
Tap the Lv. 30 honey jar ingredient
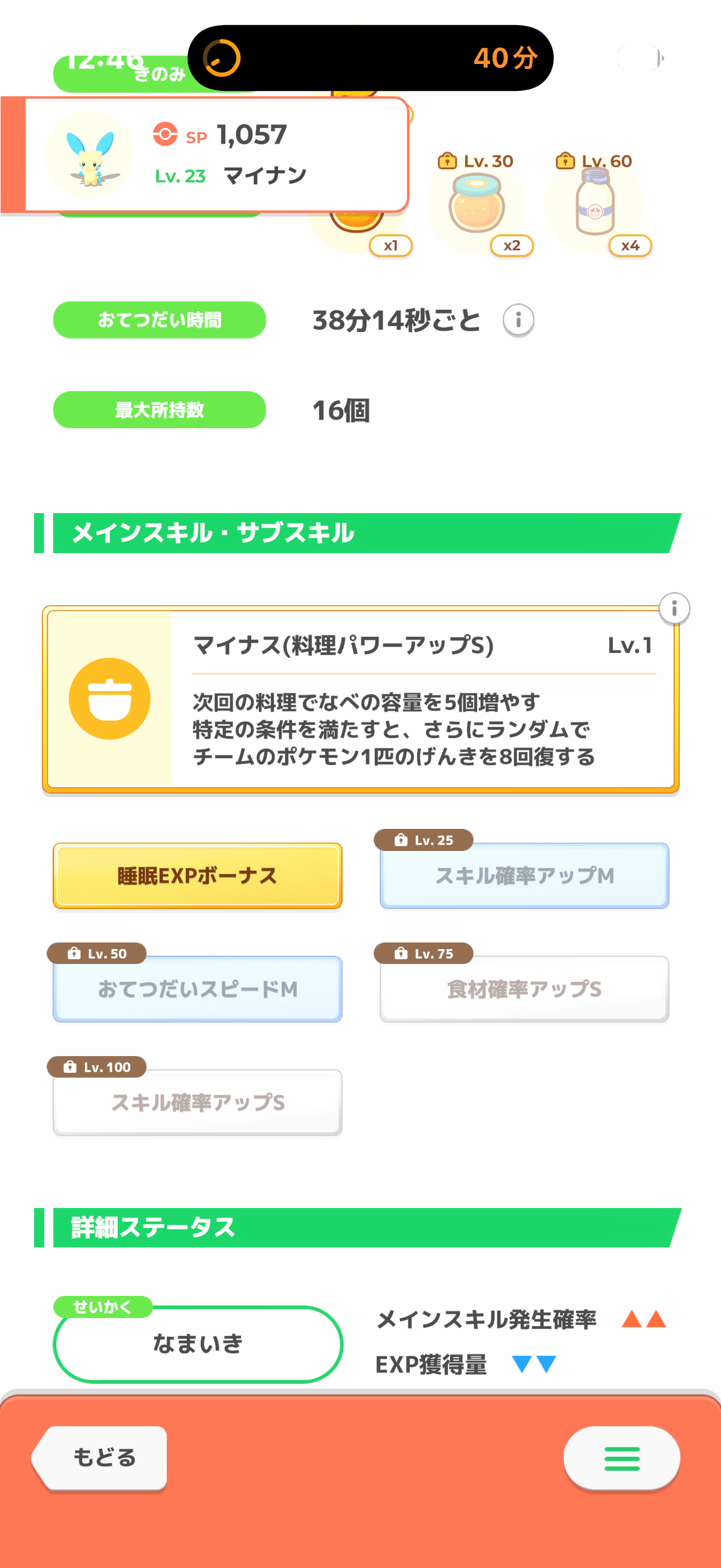476,205
